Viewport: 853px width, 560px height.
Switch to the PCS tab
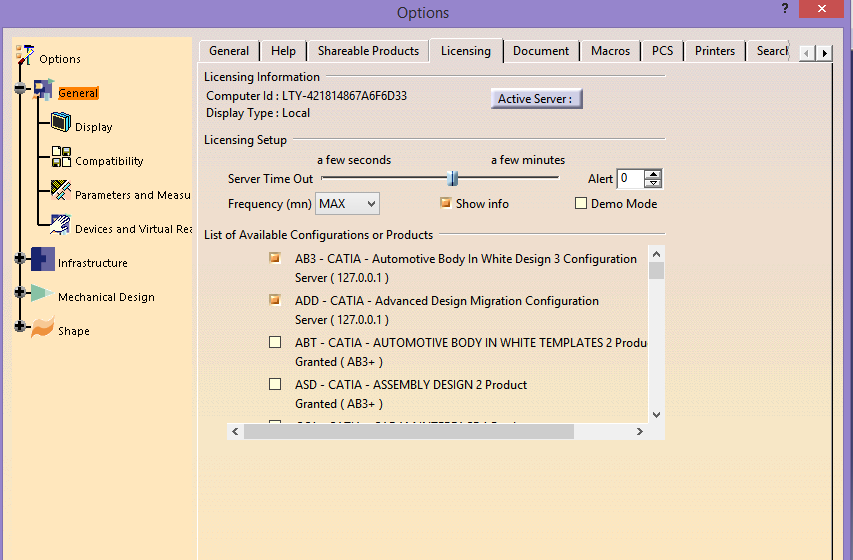663,51
